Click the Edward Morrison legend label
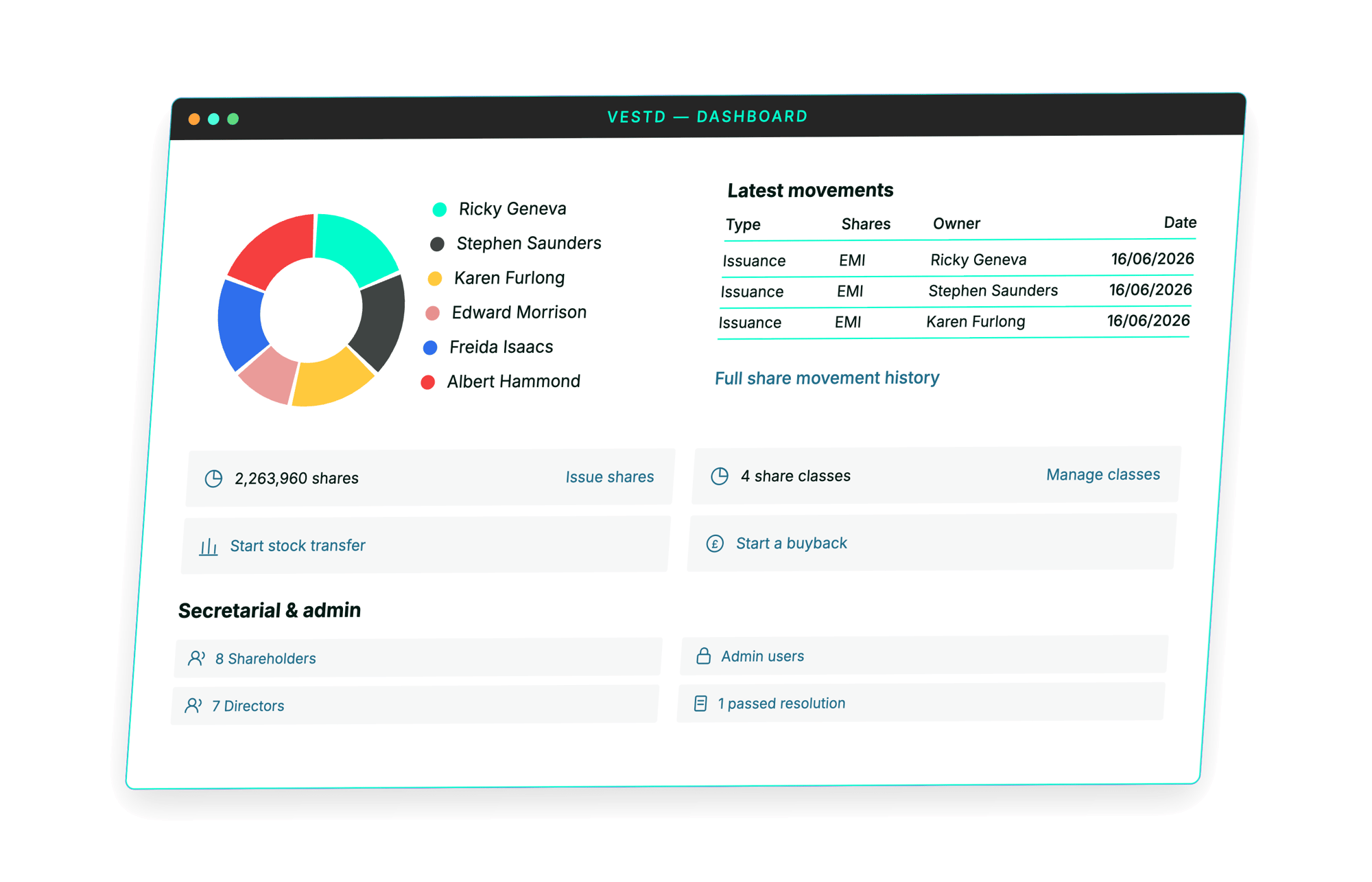The width and height of the screenshot is (1372, 882). [519, 312]
